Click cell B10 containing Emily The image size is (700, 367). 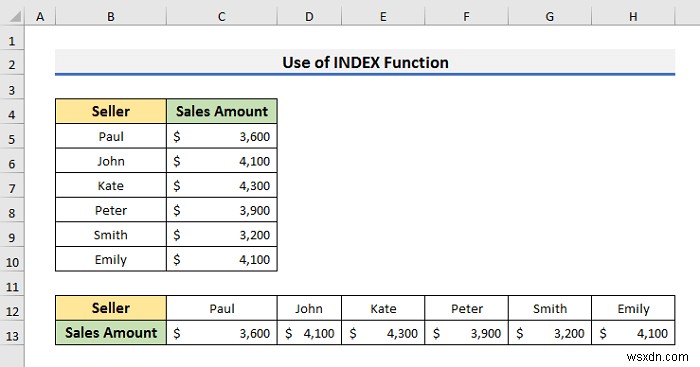(111, 259)
